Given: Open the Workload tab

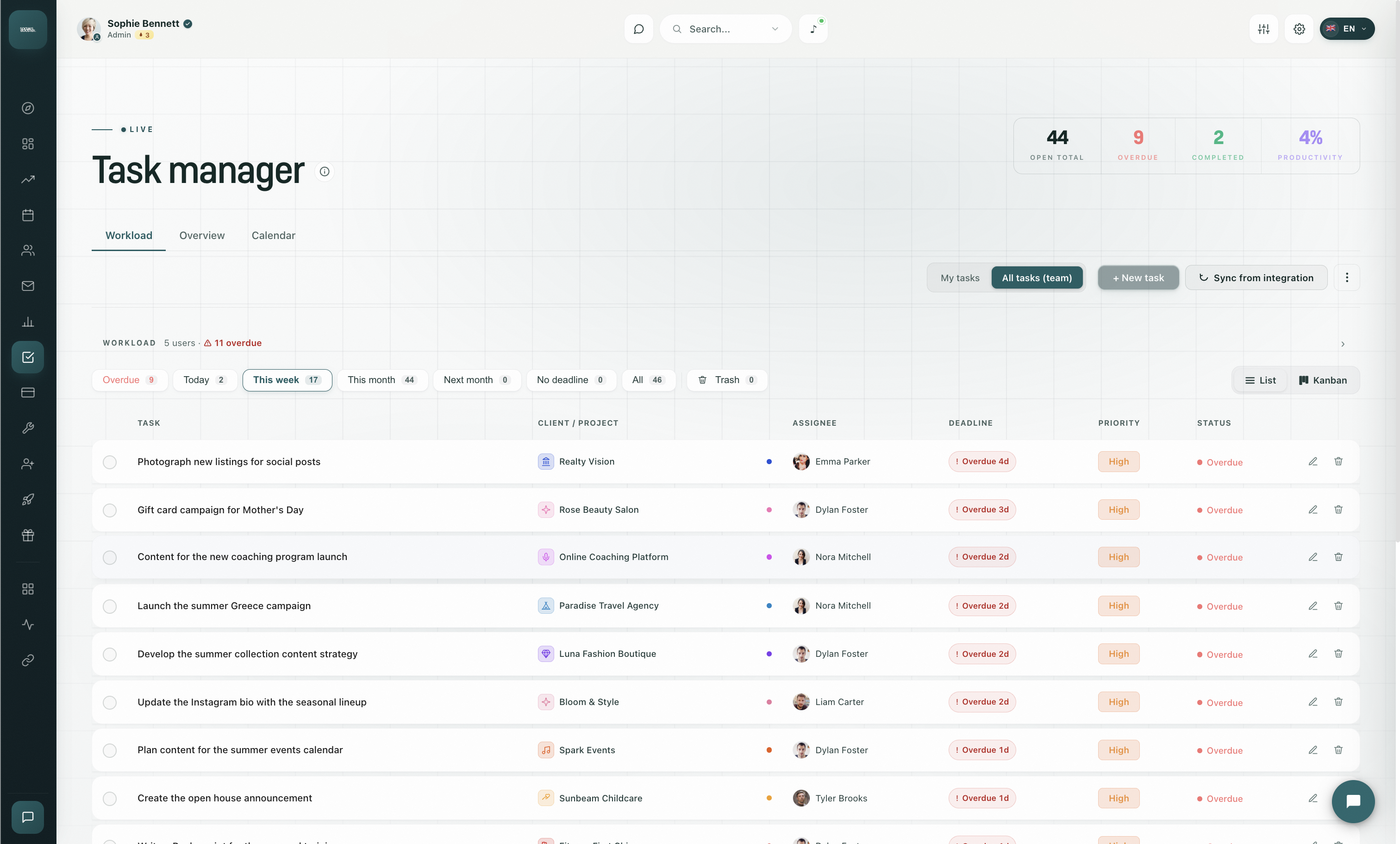Looking at the screenshot, I should point(129,235).
